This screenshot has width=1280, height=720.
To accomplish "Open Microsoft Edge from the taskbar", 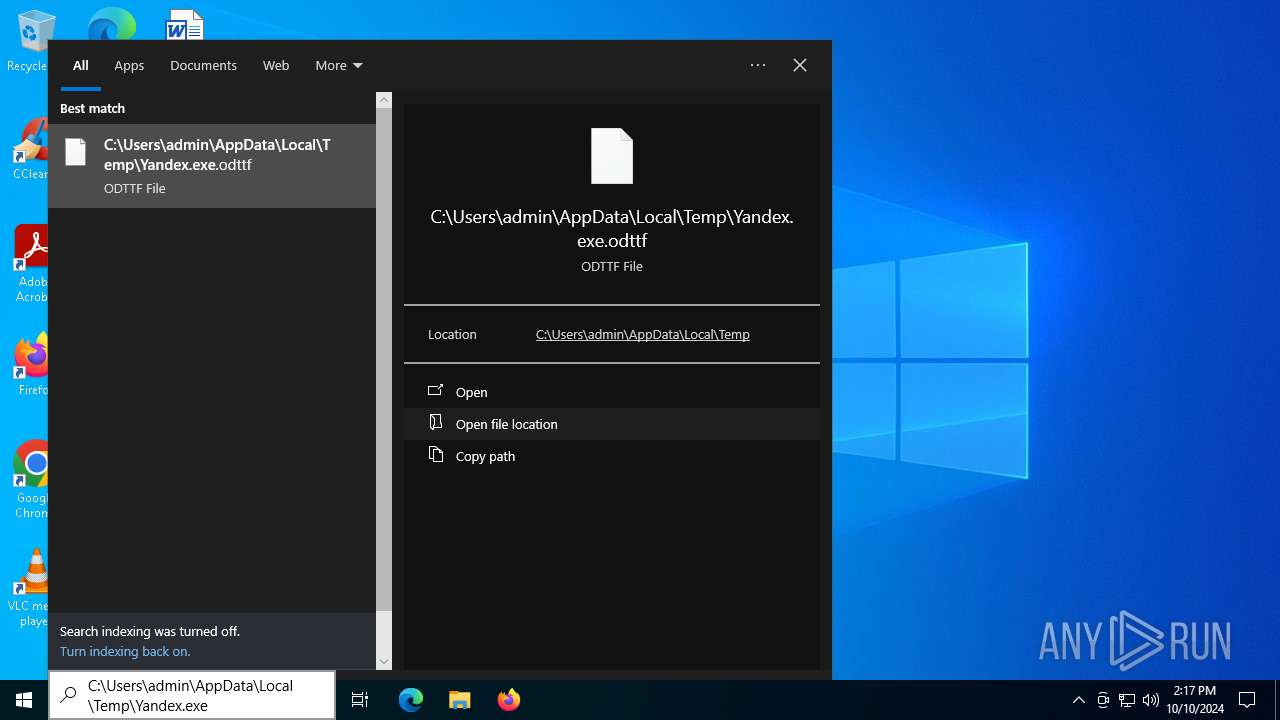I will coord(411,700).
